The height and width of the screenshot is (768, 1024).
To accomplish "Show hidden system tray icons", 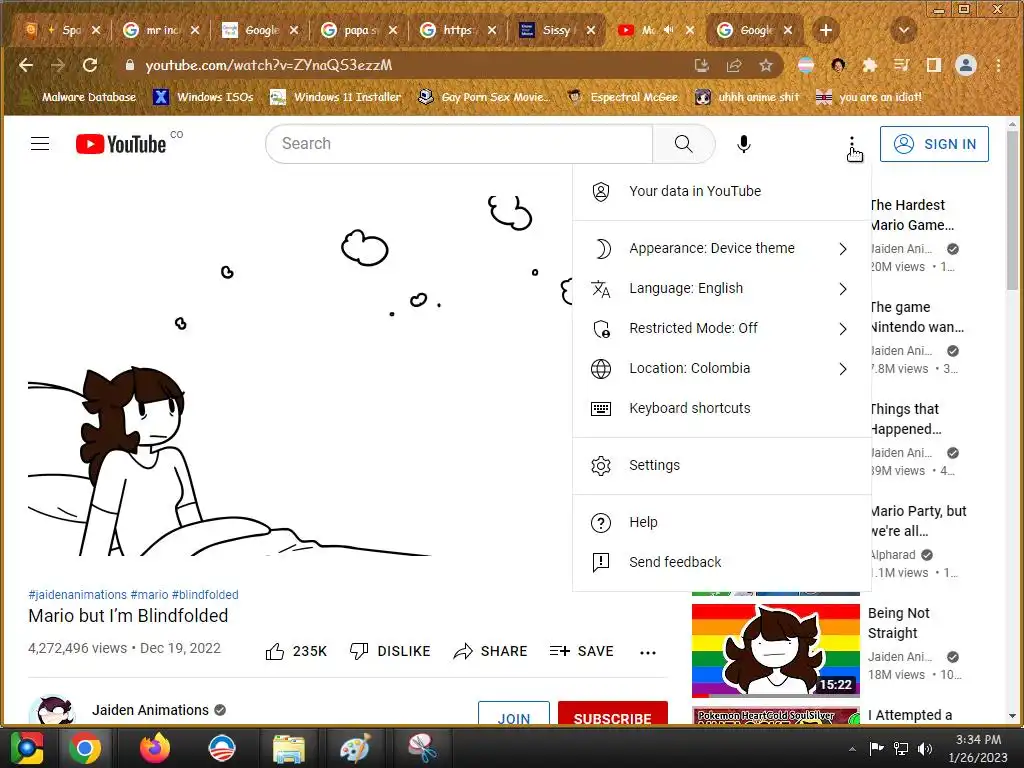I will pos(852,749).
